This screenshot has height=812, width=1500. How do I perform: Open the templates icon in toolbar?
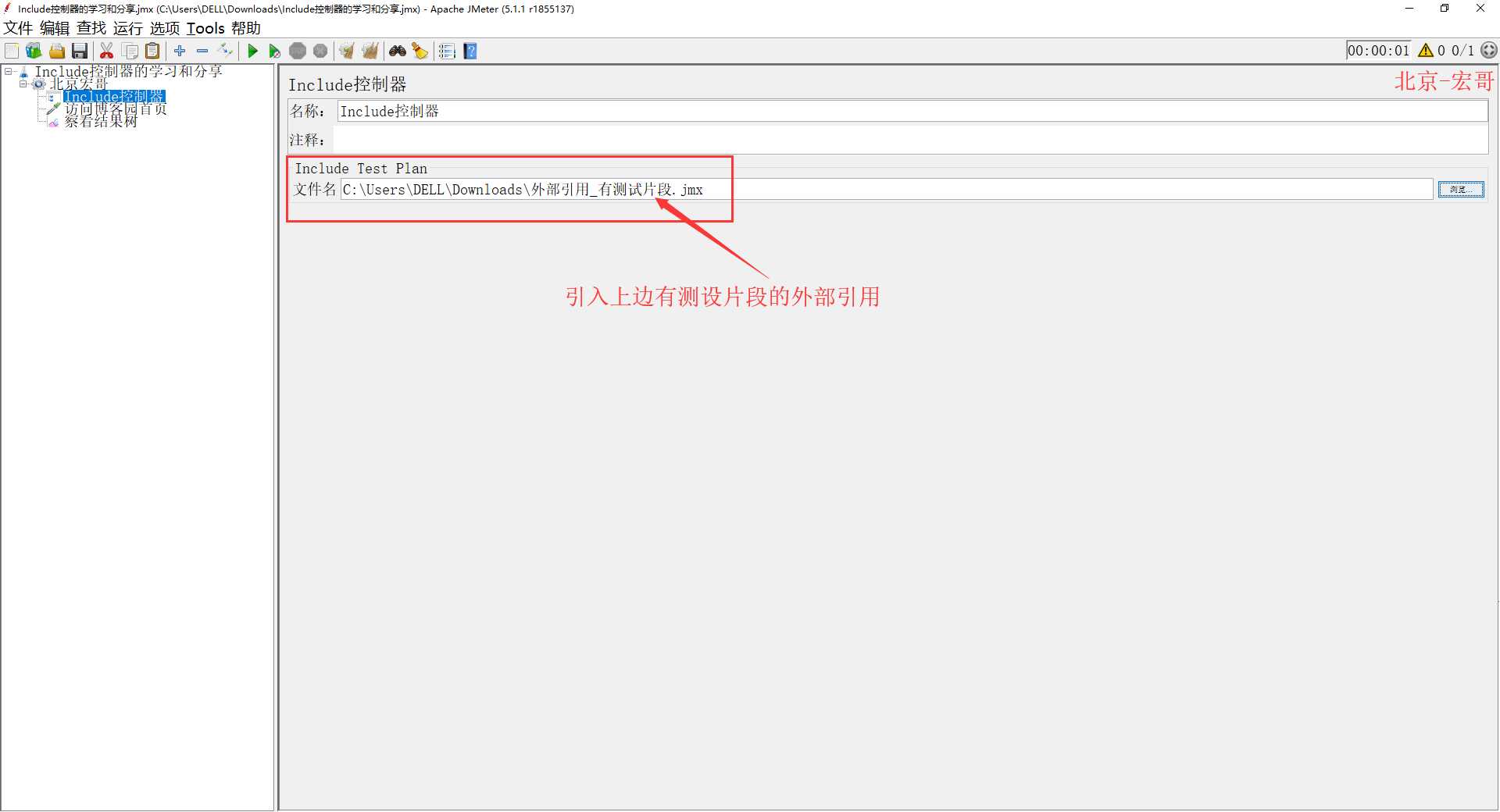34,52
